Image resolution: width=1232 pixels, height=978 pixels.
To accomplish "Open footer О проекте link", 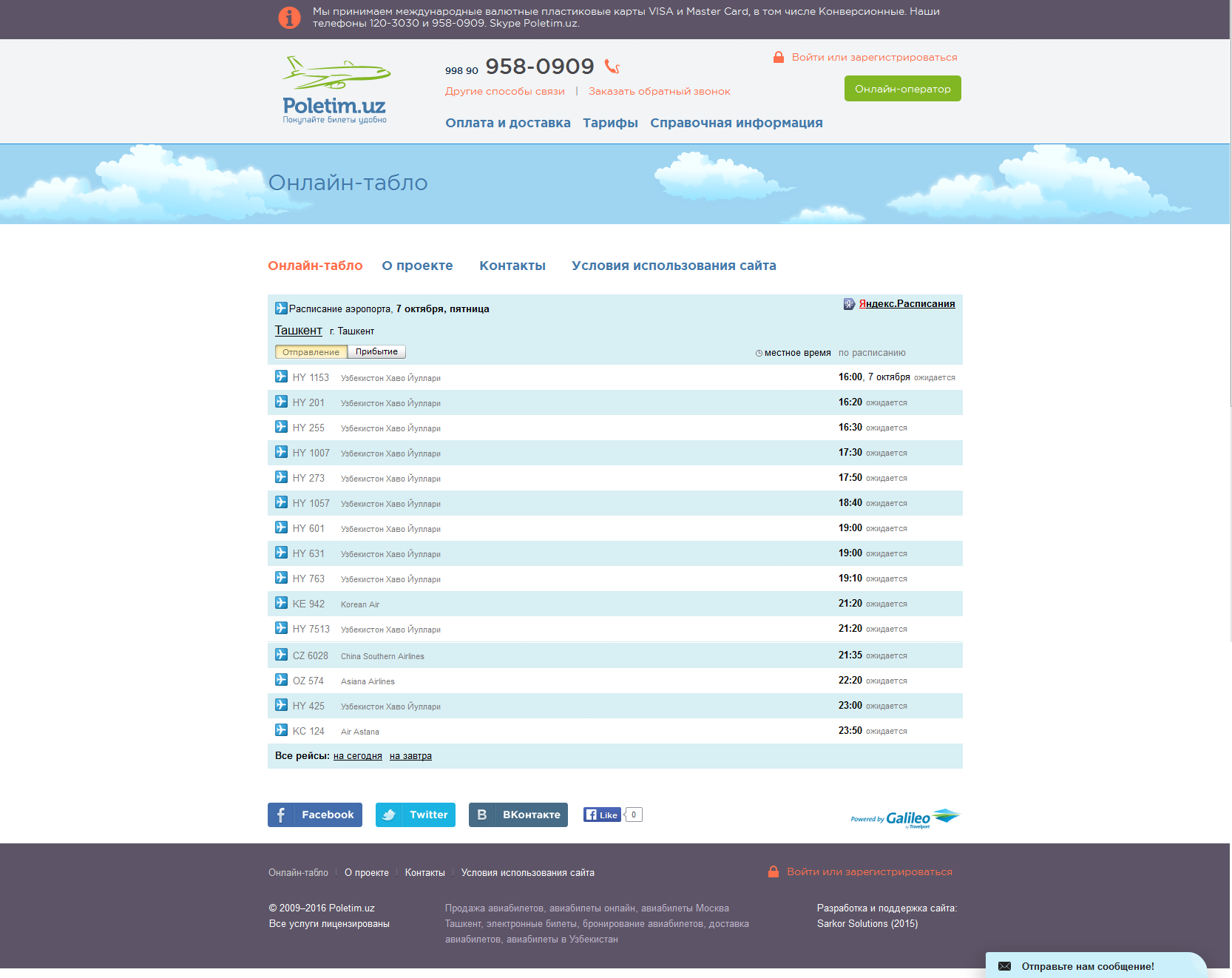I will point(367,873).
